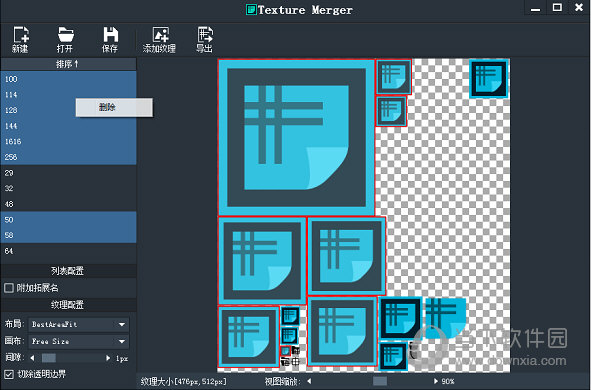Select list row 50
The image size is (591, 390).
[x=68, y=219]
